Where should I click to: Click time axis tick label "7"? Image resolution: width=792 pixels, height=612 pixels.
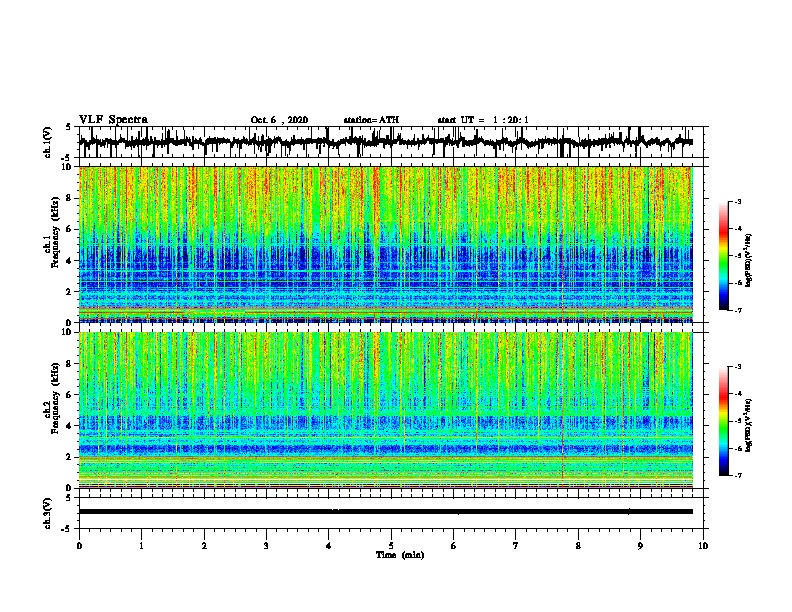(x=516, y=545)
